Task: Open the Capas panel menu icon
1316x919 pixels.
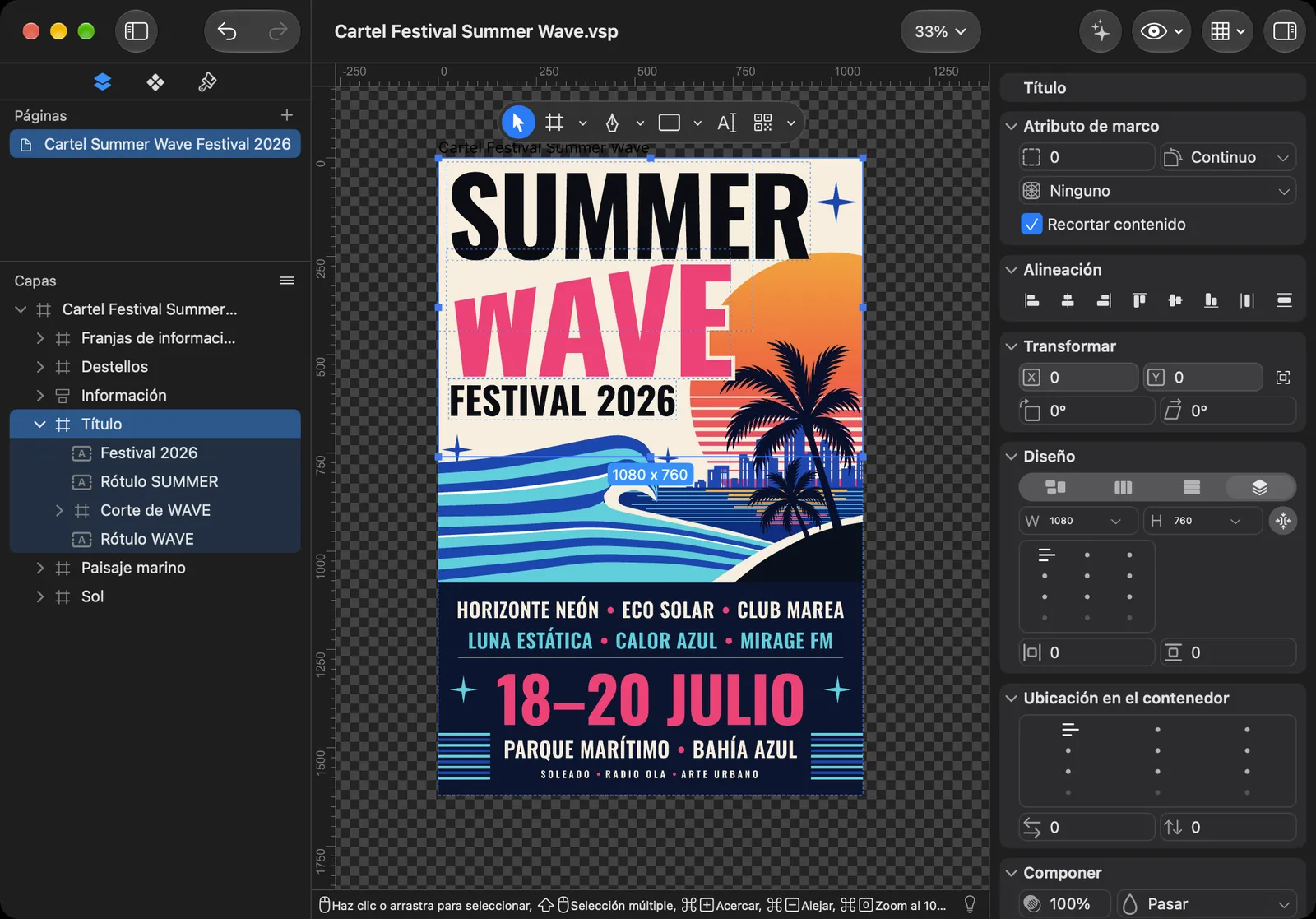Action: coord(287,281)
